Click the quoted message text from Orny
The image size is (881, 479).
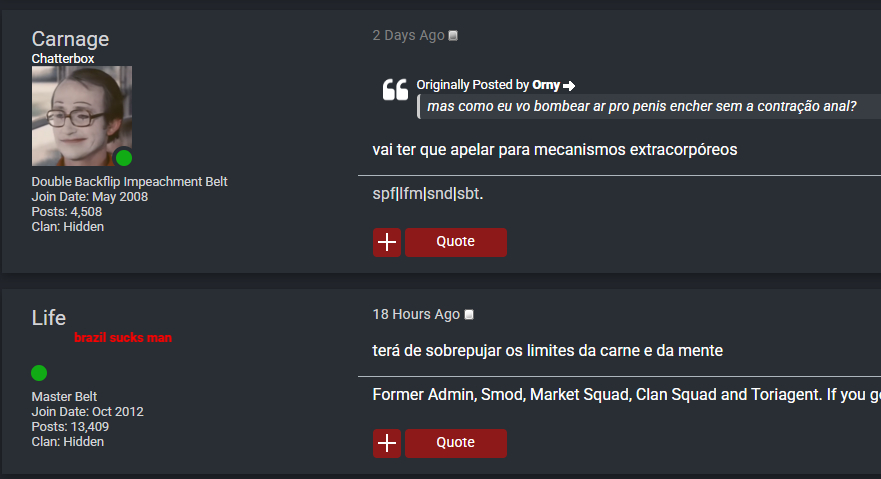click(641, 106)
